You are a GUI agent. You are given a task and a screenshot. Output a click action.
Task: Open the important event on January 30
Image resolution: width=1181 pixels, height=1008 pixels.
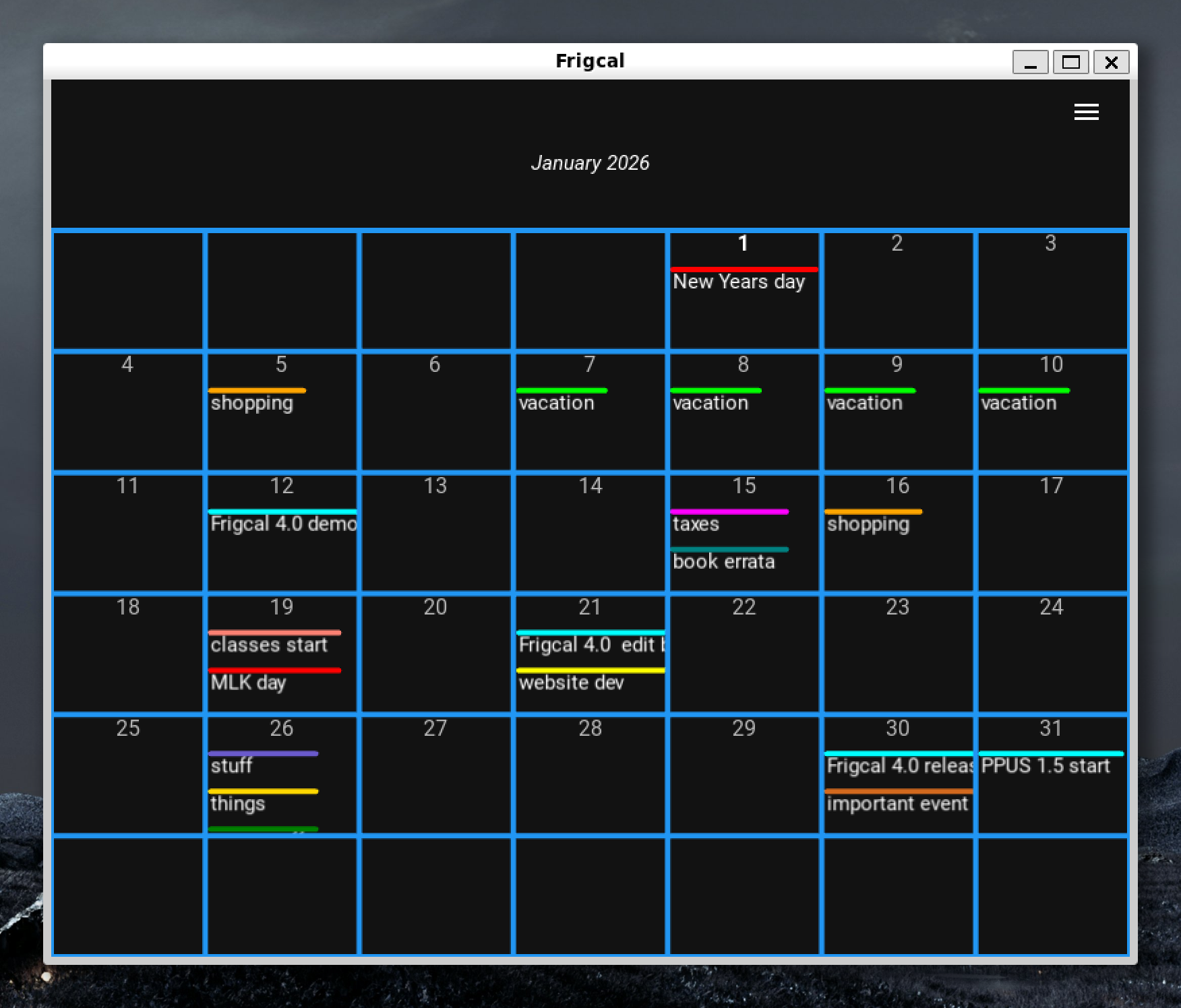coord(897,804)
